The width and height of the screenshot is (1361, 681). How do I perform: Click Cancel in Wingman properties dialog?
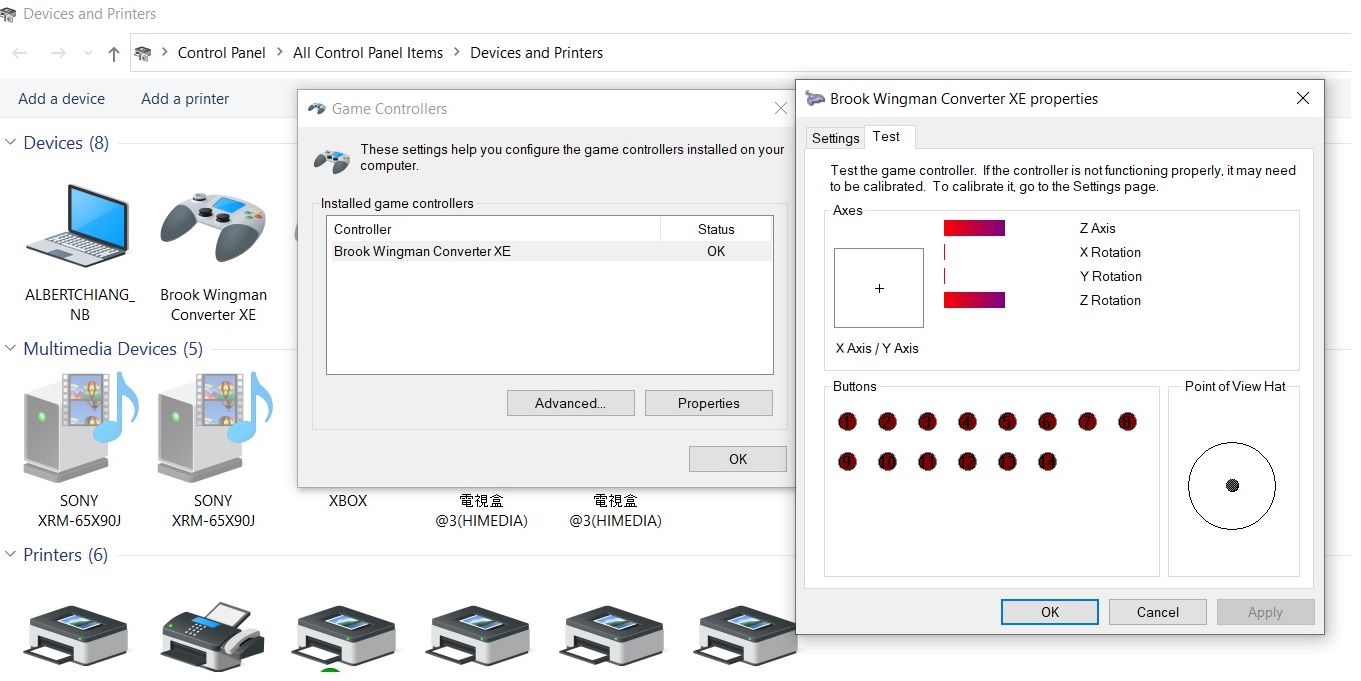pos(1158,612)
